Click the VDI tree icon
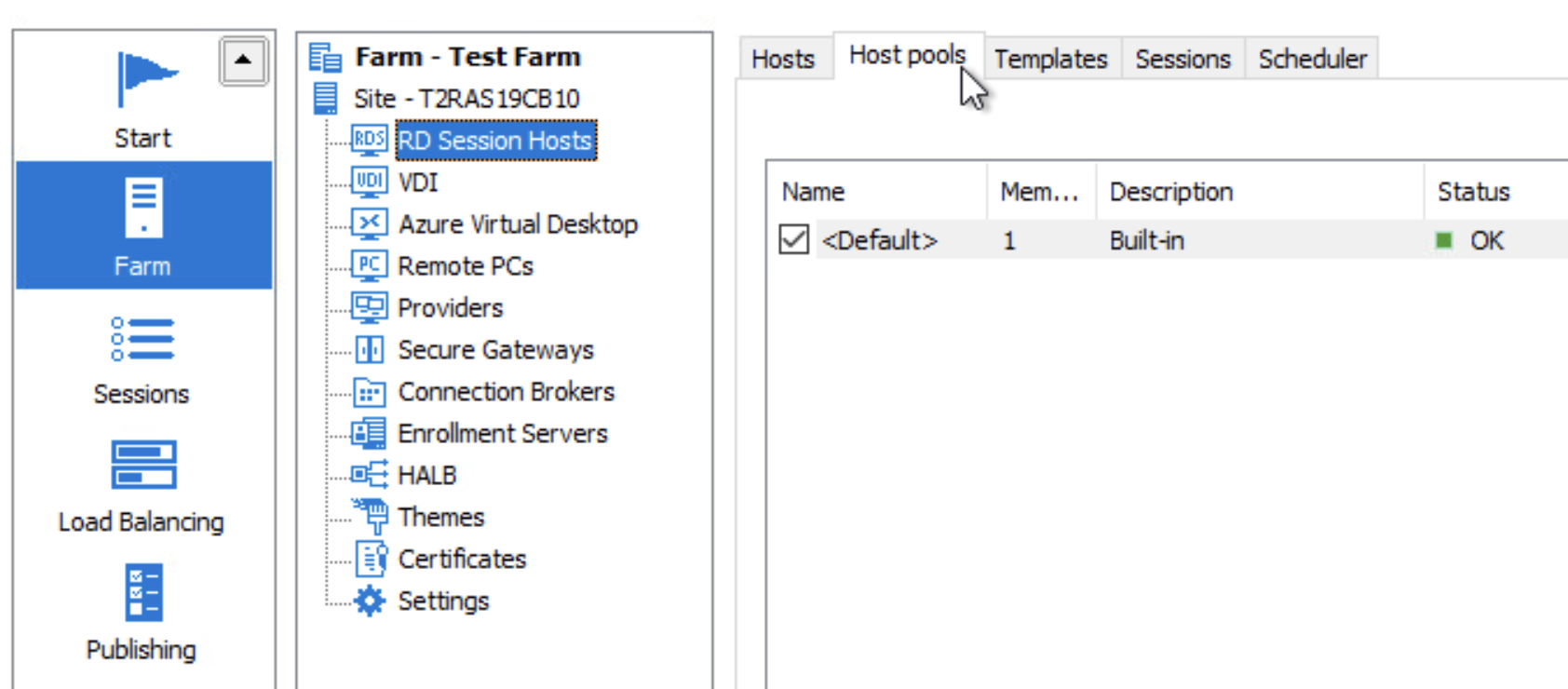 pos(369,182)
